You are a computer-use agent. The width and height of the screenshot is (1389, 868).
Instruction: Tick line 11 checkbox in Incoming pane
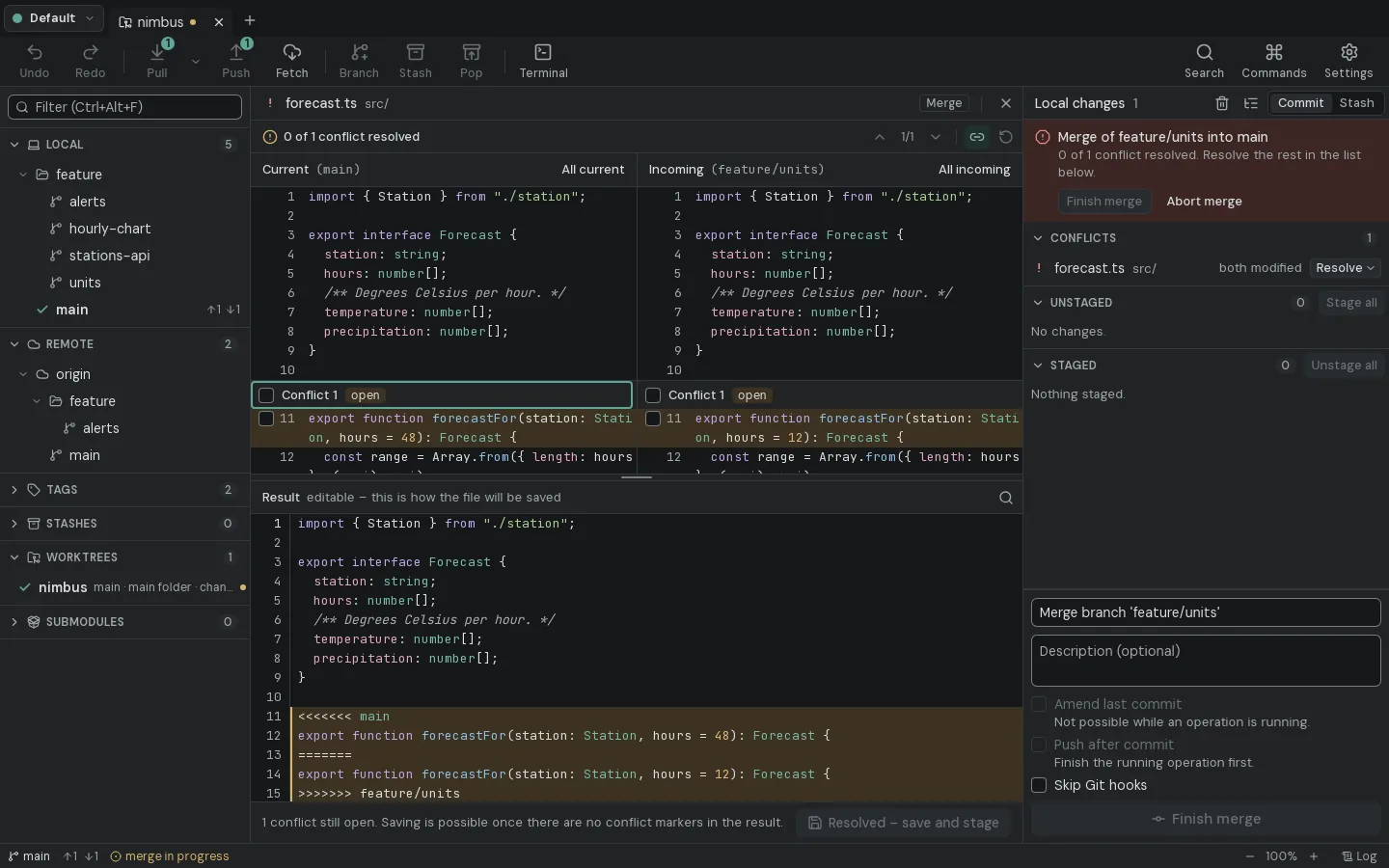pos(653,419)
